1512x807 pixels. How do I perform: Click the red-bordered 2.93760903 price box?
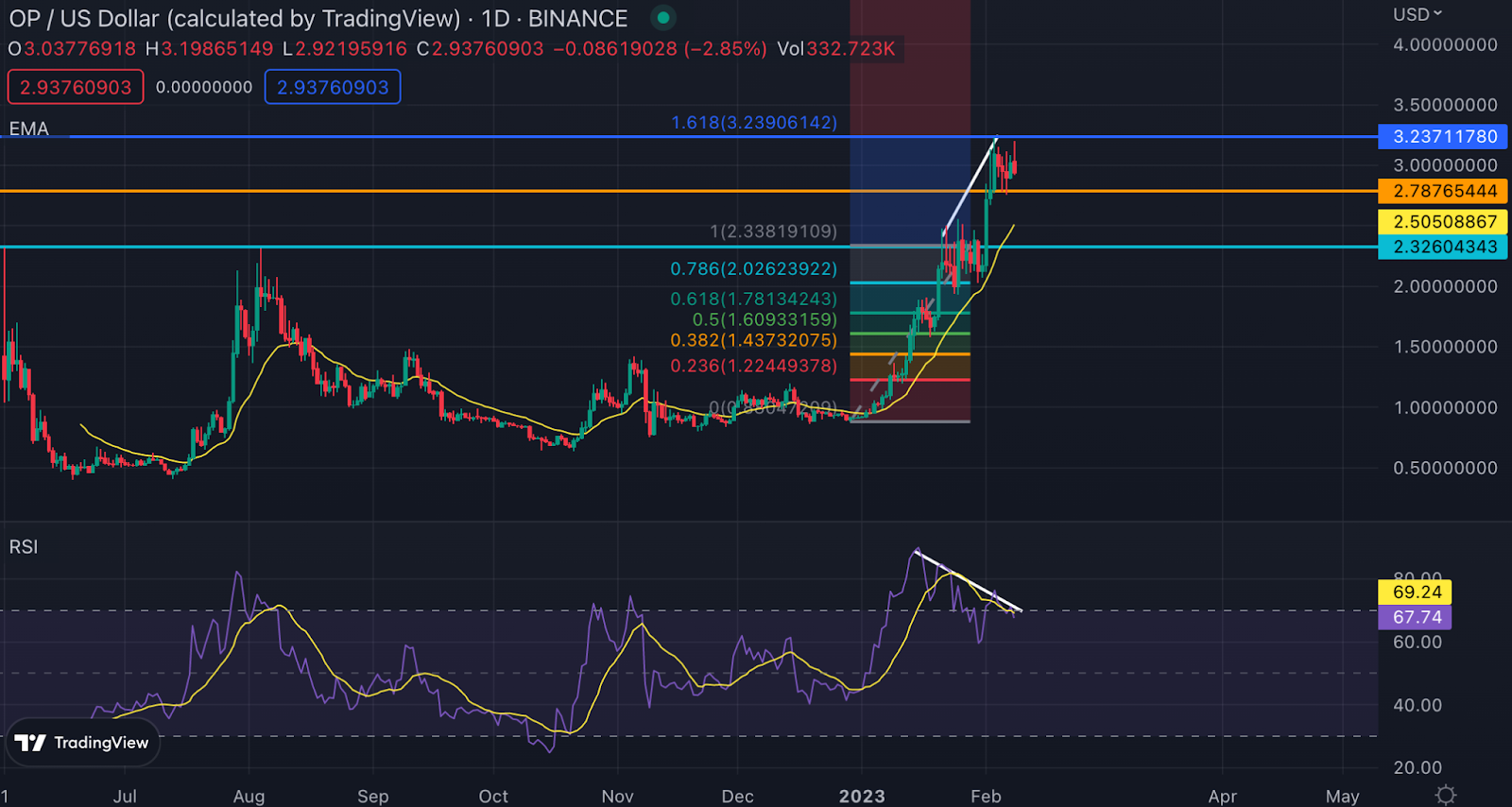[76, 87]
